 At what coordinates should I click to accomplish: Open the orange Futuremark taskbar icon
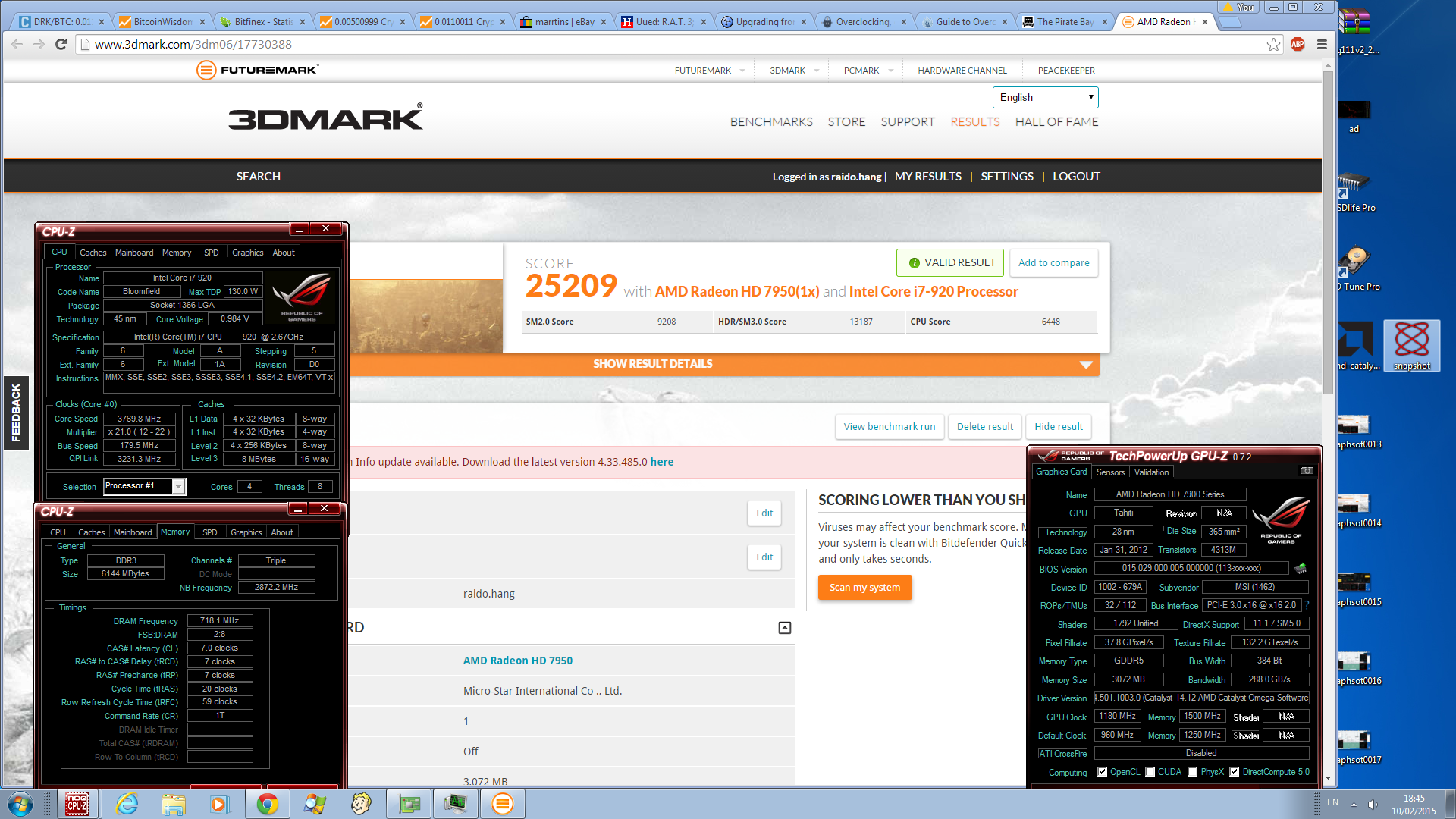[503, 804]
